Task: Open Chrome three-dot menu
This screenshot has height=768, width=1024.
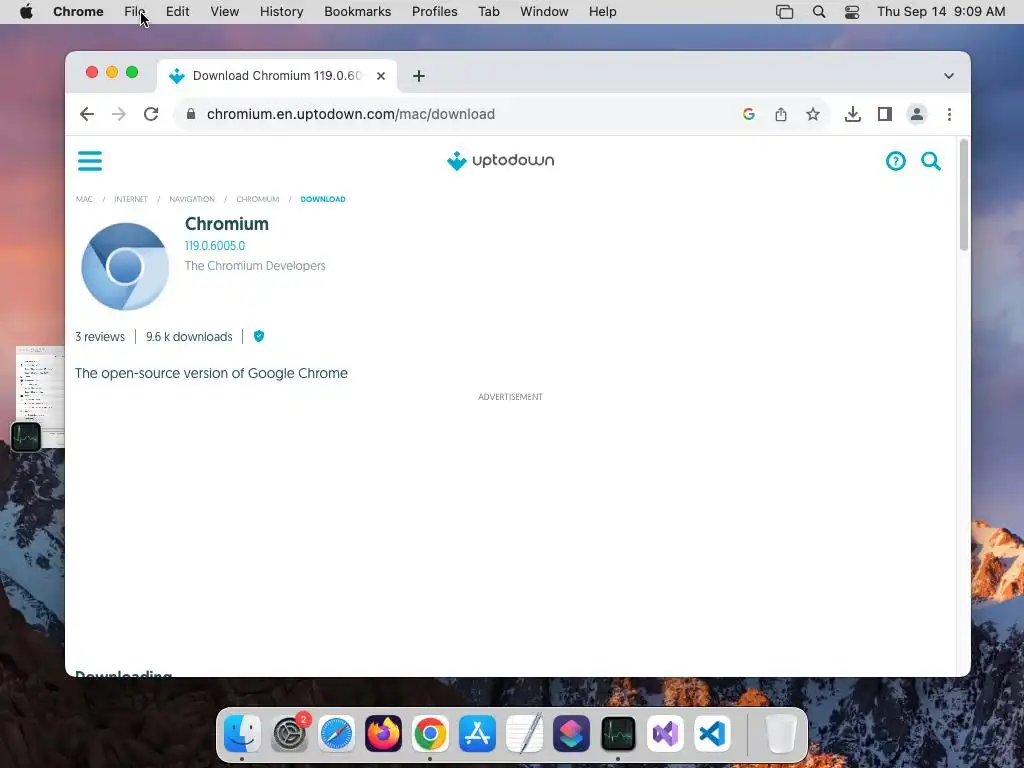Action: coord(949,114)
